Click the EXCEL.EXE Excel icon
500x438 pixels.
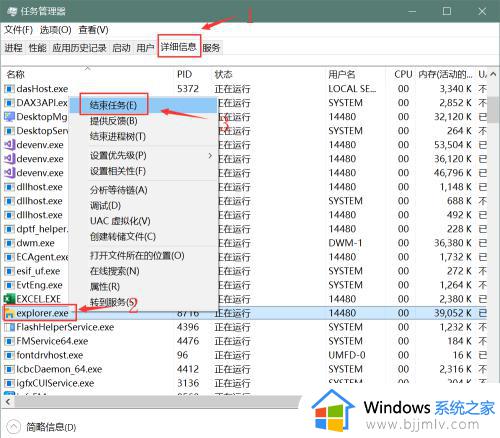[x=9, y=299]
